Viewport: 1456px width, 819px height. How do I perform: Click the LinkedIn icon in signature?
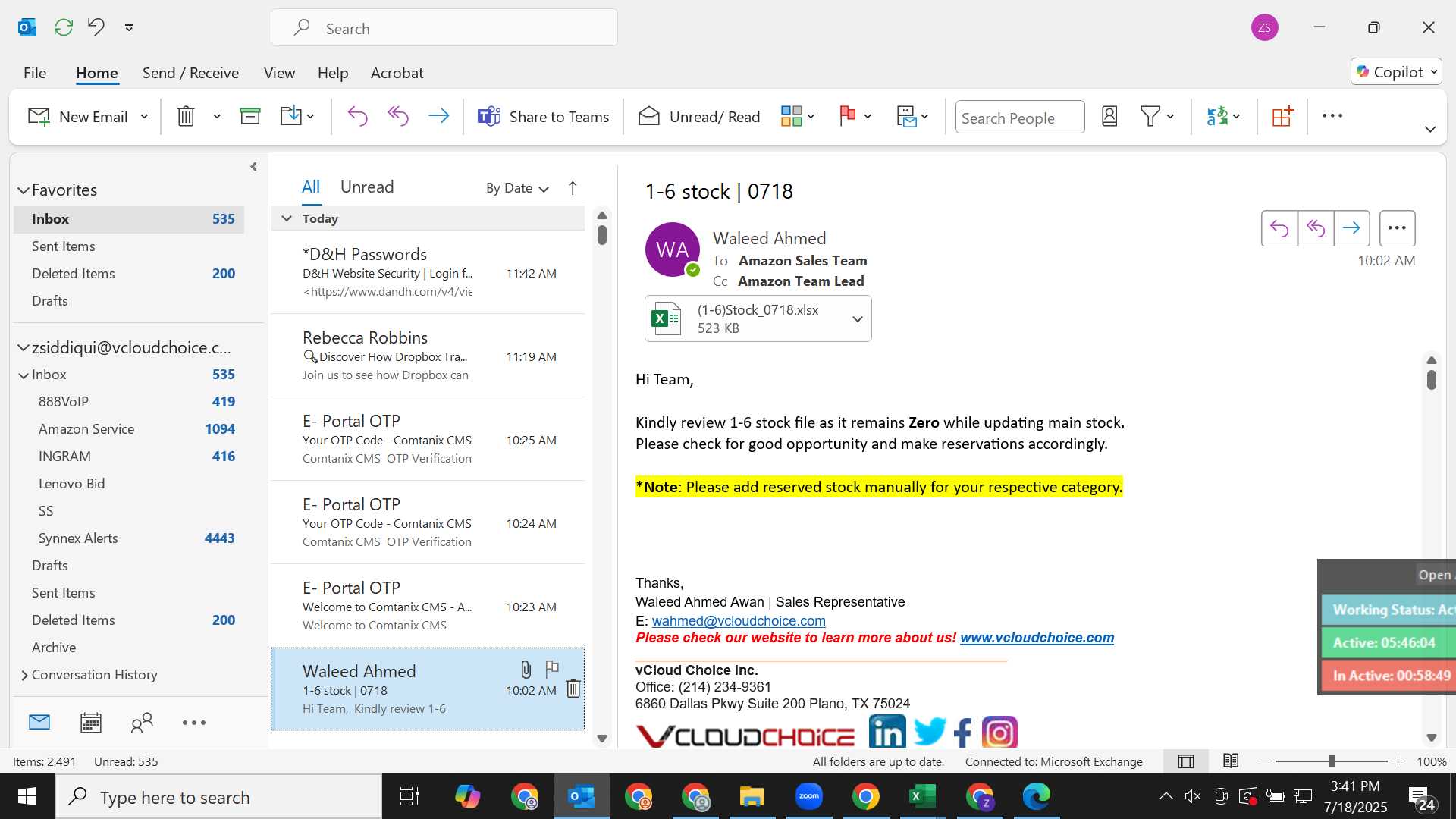(x=887, y=733)
